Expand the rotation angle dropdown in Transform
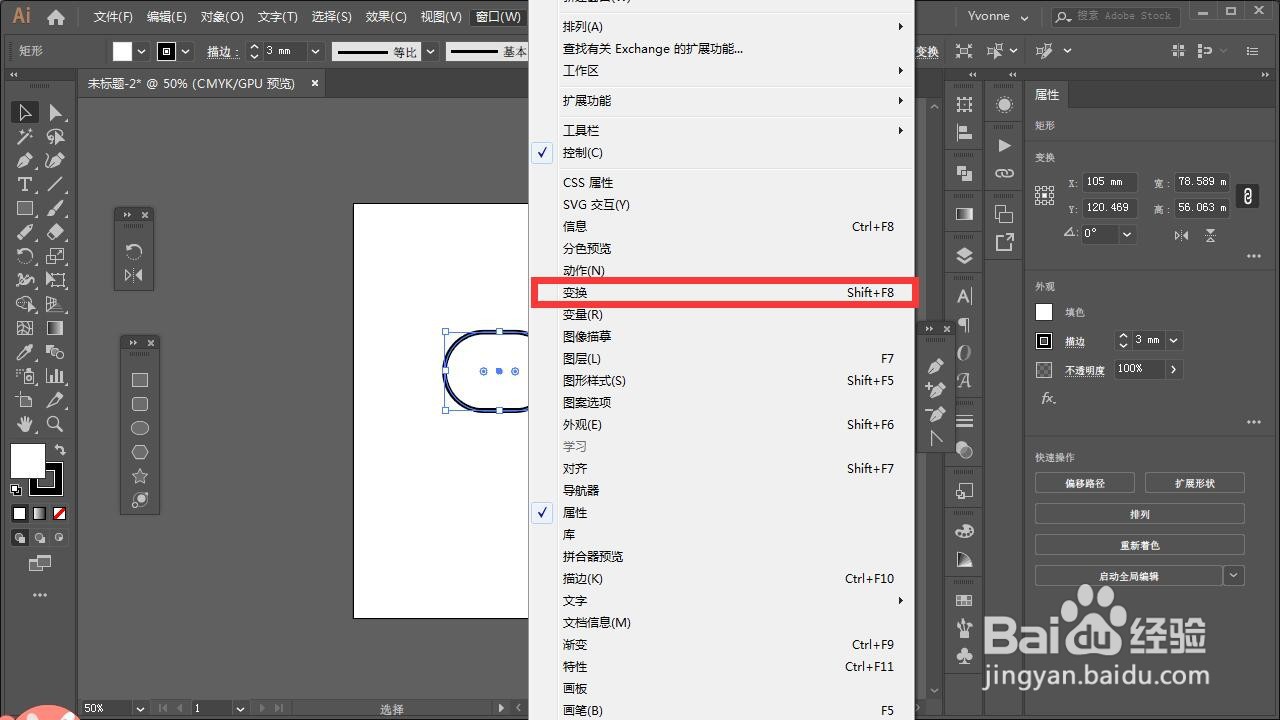 coord(1126,234)
